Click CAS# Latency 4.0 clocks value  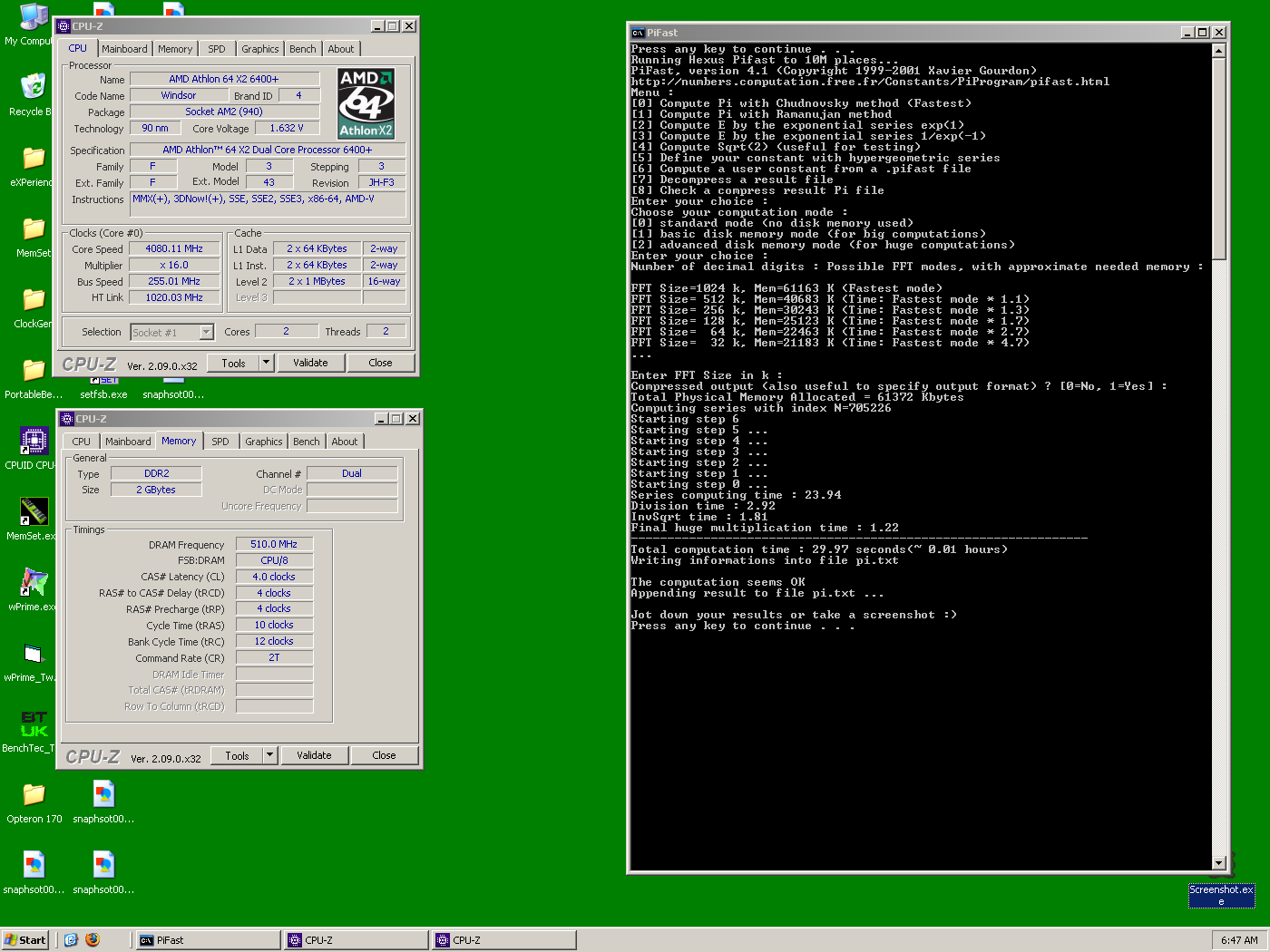point(274,577)
